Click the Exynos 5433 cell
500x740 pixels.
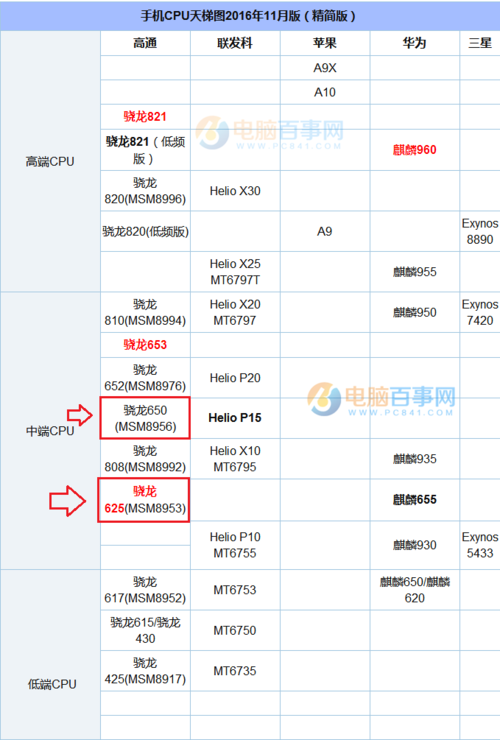click(x=480, y=545)
